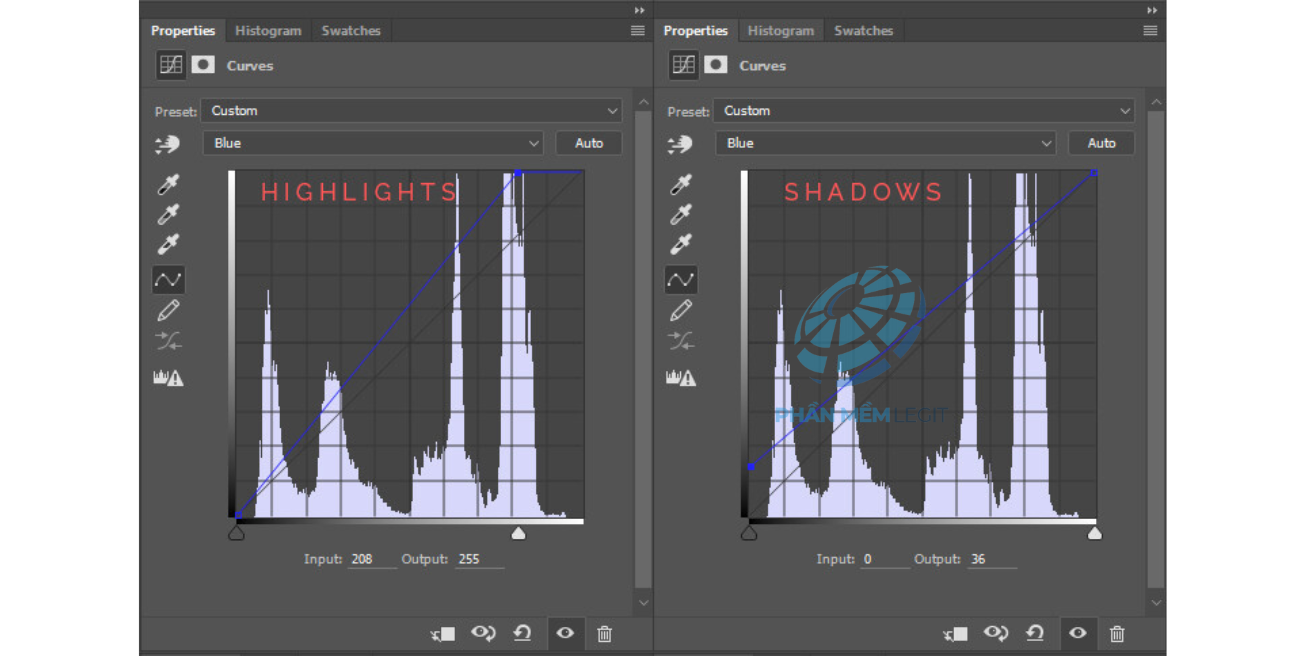The height and width of the screenshot is (656, 1305).
Task: Choose the pencil draw-curve tool in the Highlights panel
Action: click(x=168, y=311)
